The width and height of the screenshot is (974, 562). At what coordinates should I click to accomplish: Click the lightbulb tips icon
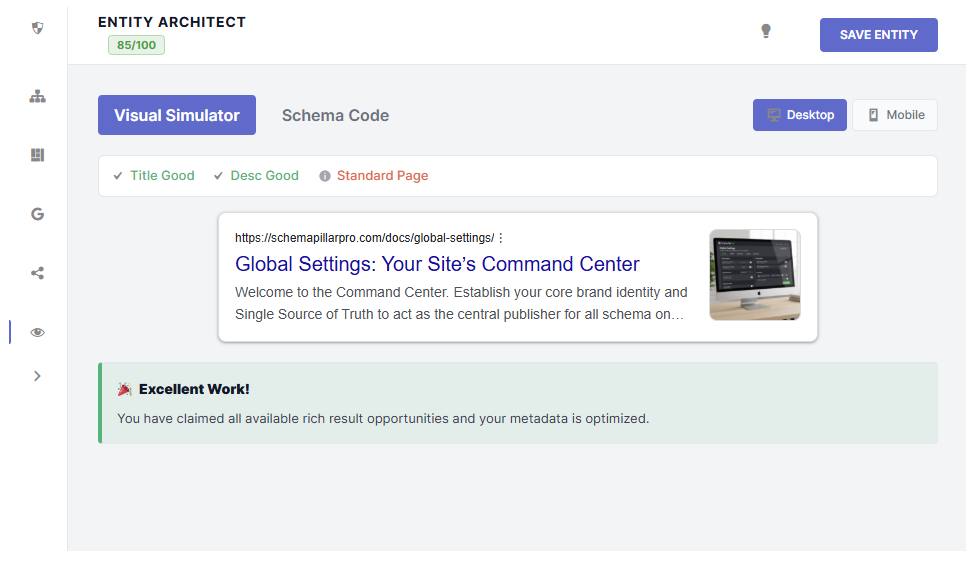766,31
